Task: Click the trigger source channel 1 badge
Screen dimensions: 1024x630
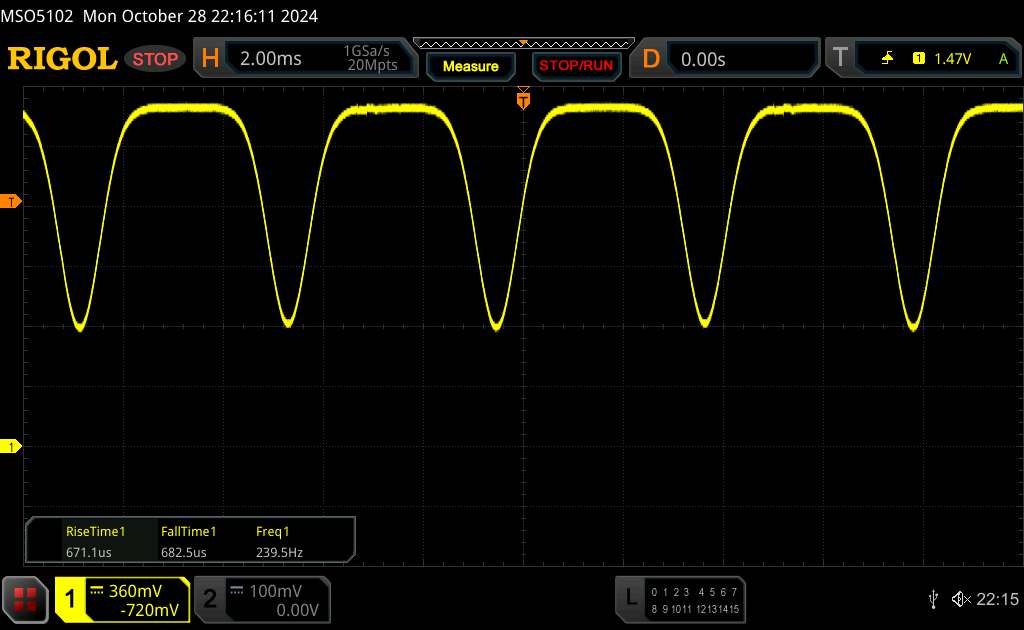Action: pyautogui.click(x=919, y=59)
